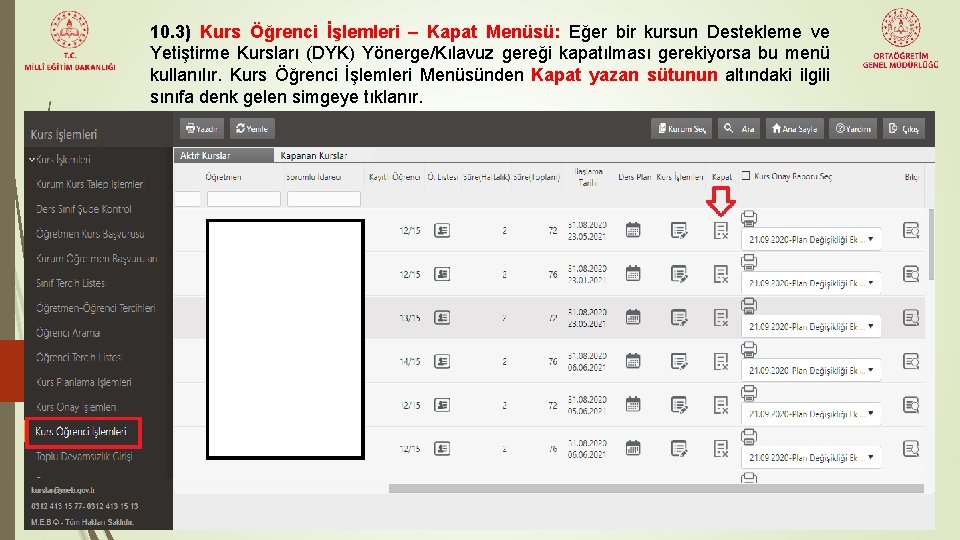Open Kurs İşlemleri icon in 12/15 row ending 06.06.2021

pos(679,449)
